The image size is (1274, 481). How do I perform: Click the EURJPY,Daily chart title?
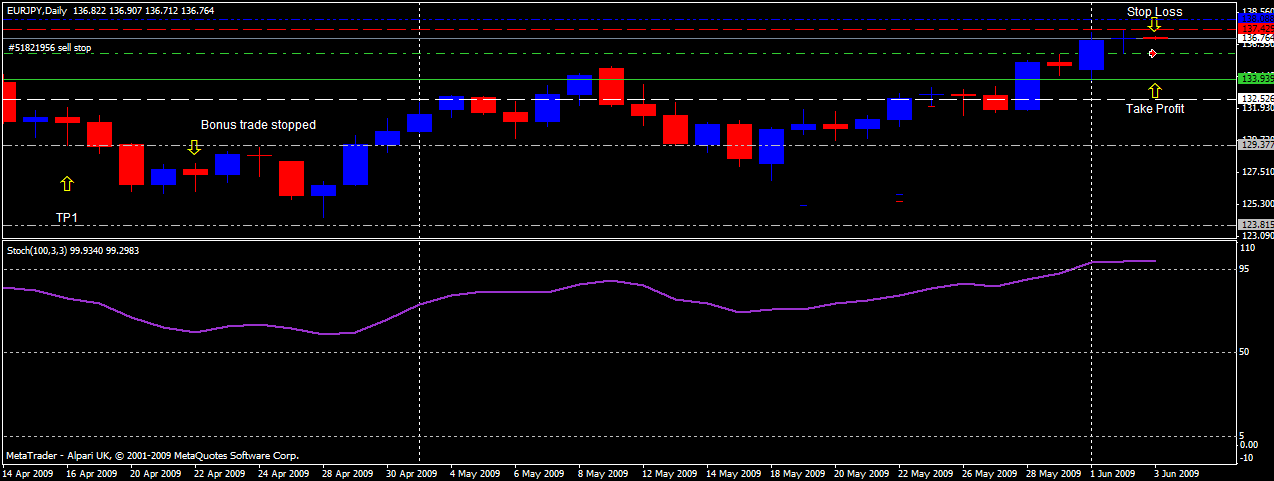(37, 10)
